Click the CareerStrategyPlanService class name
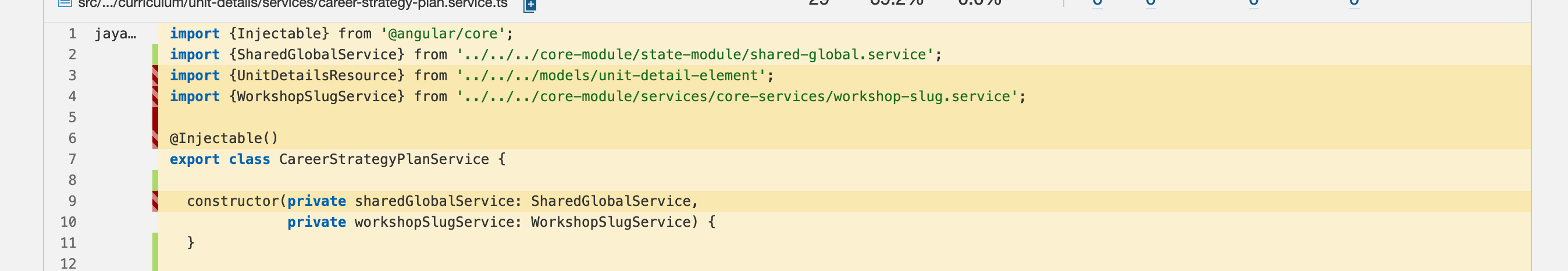 pyautogui.click(x=383, y=159)
